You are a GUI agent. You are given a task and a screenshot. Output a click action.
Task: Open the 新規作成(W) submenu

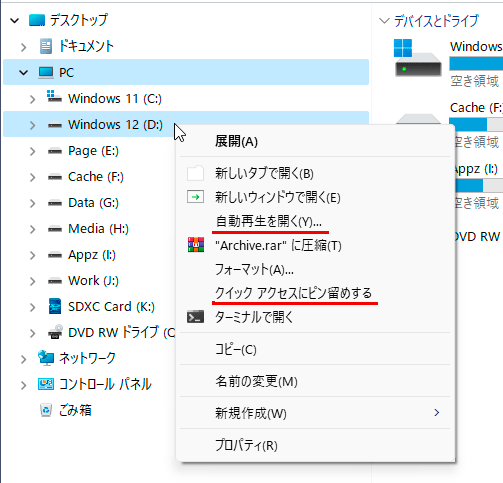point(315,413)
